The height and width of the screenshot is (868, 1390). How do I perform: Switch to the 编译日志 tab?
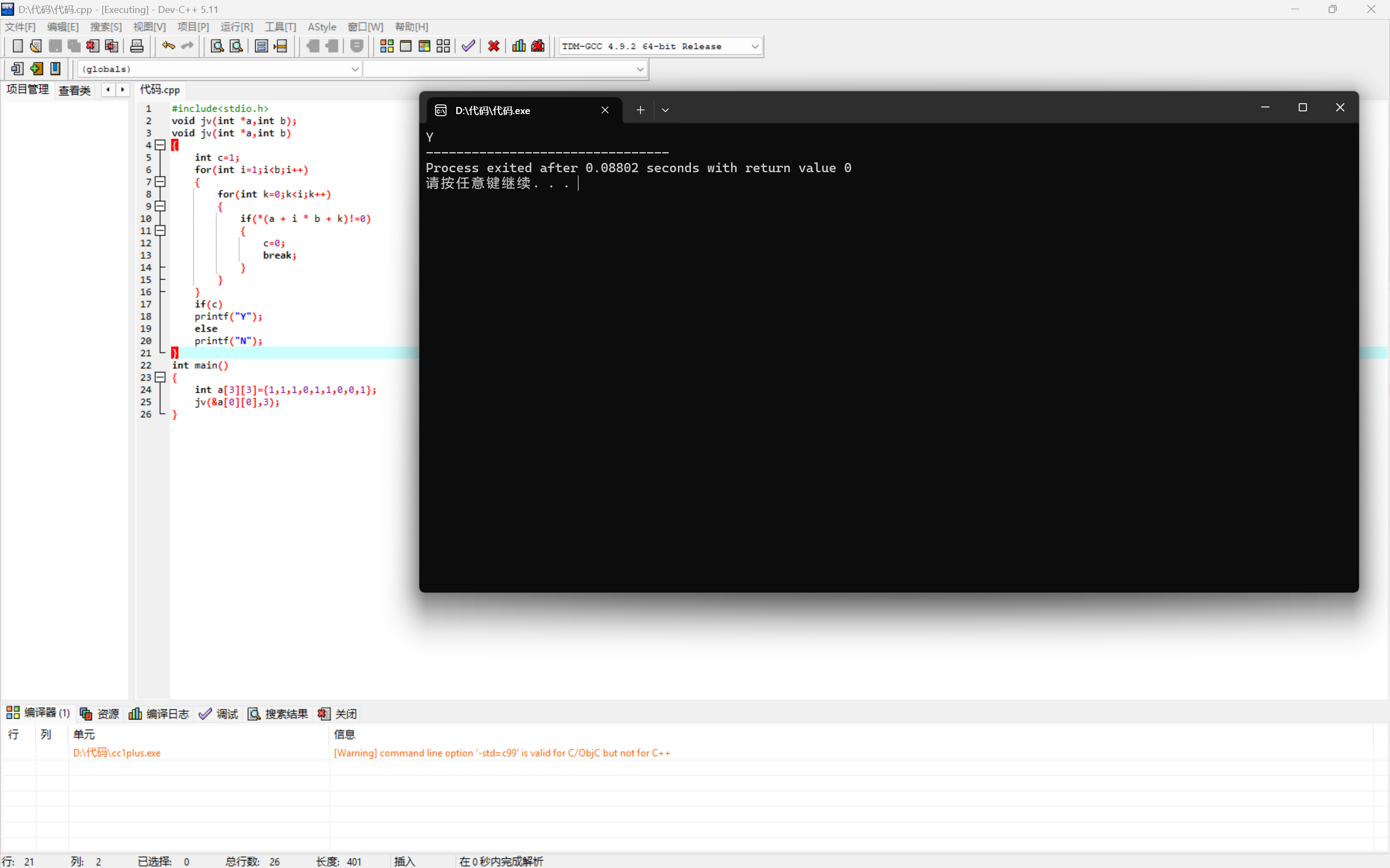point(159,714)
